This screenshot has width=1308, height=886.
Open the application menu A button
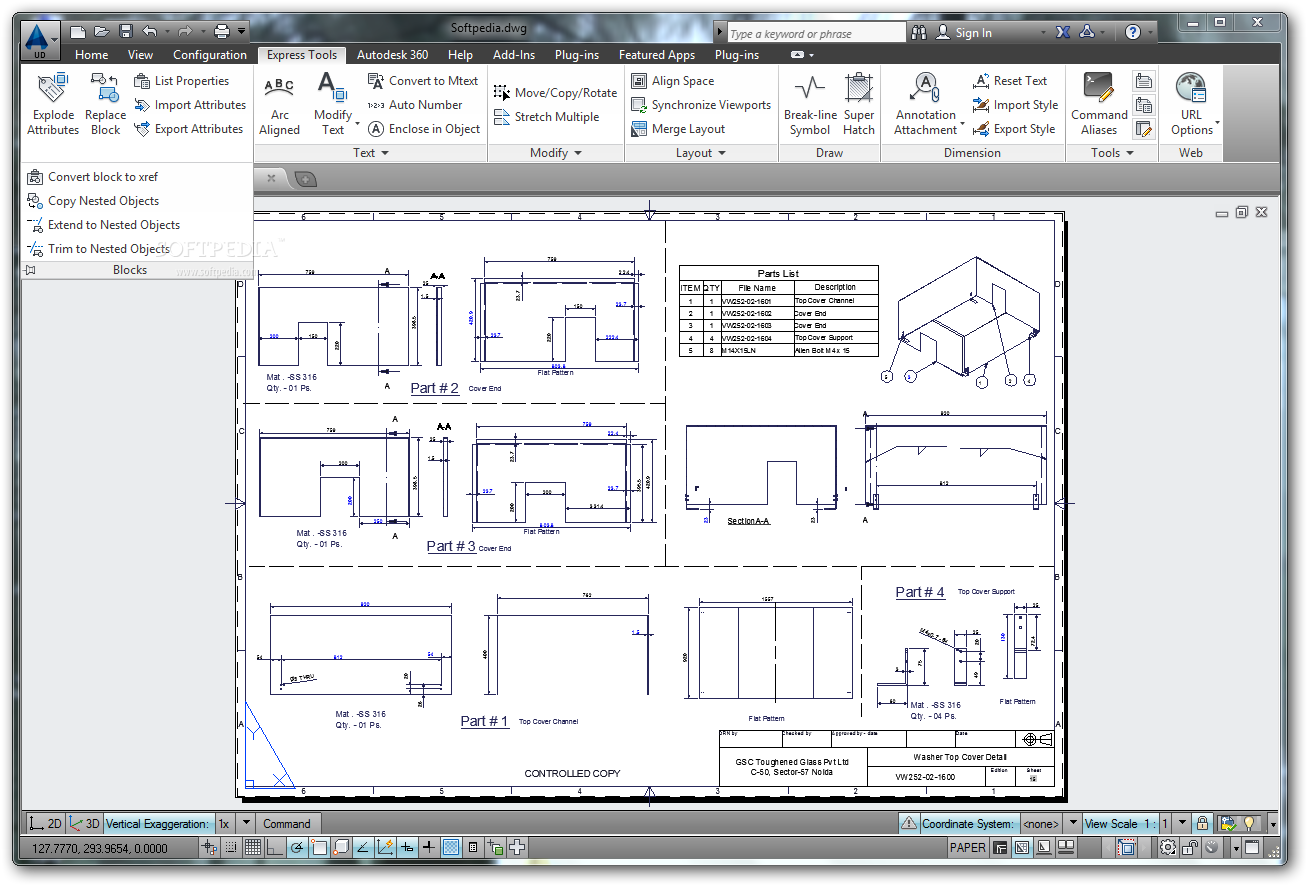(x=40, y=42)
